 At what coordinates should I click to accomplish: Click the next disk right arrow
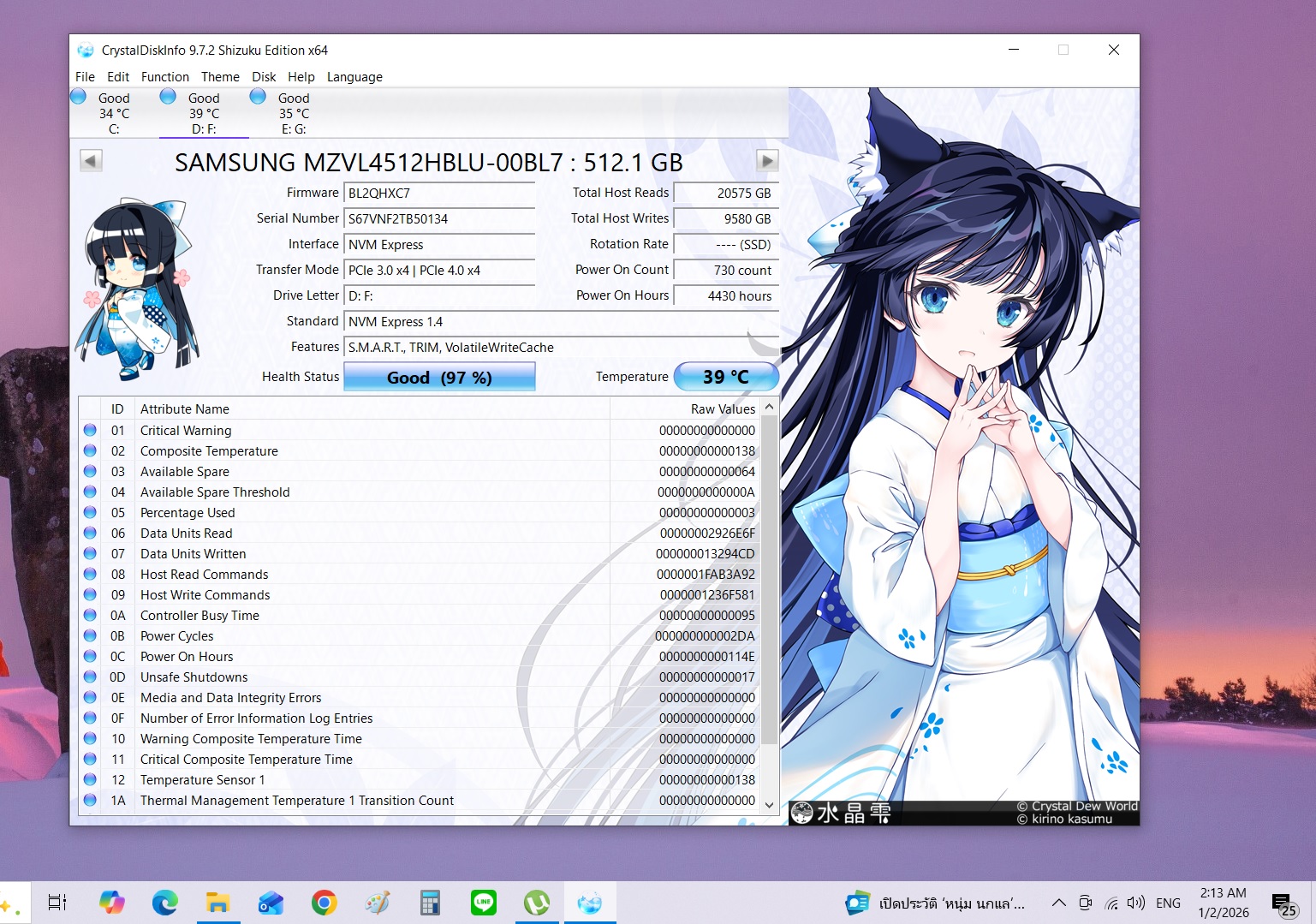(x=766, y=160)
